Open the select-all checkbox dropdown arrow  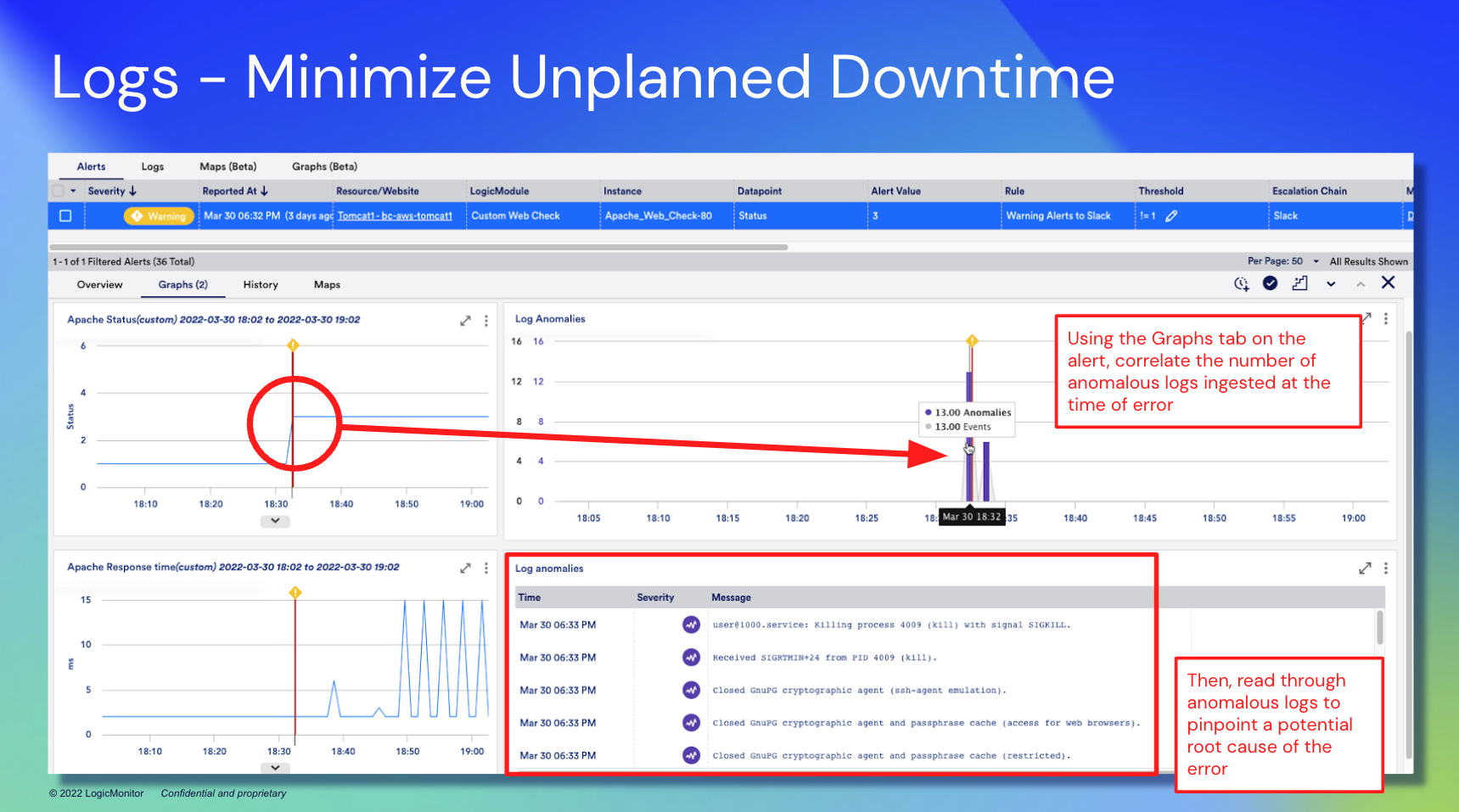tap(73, 191)
